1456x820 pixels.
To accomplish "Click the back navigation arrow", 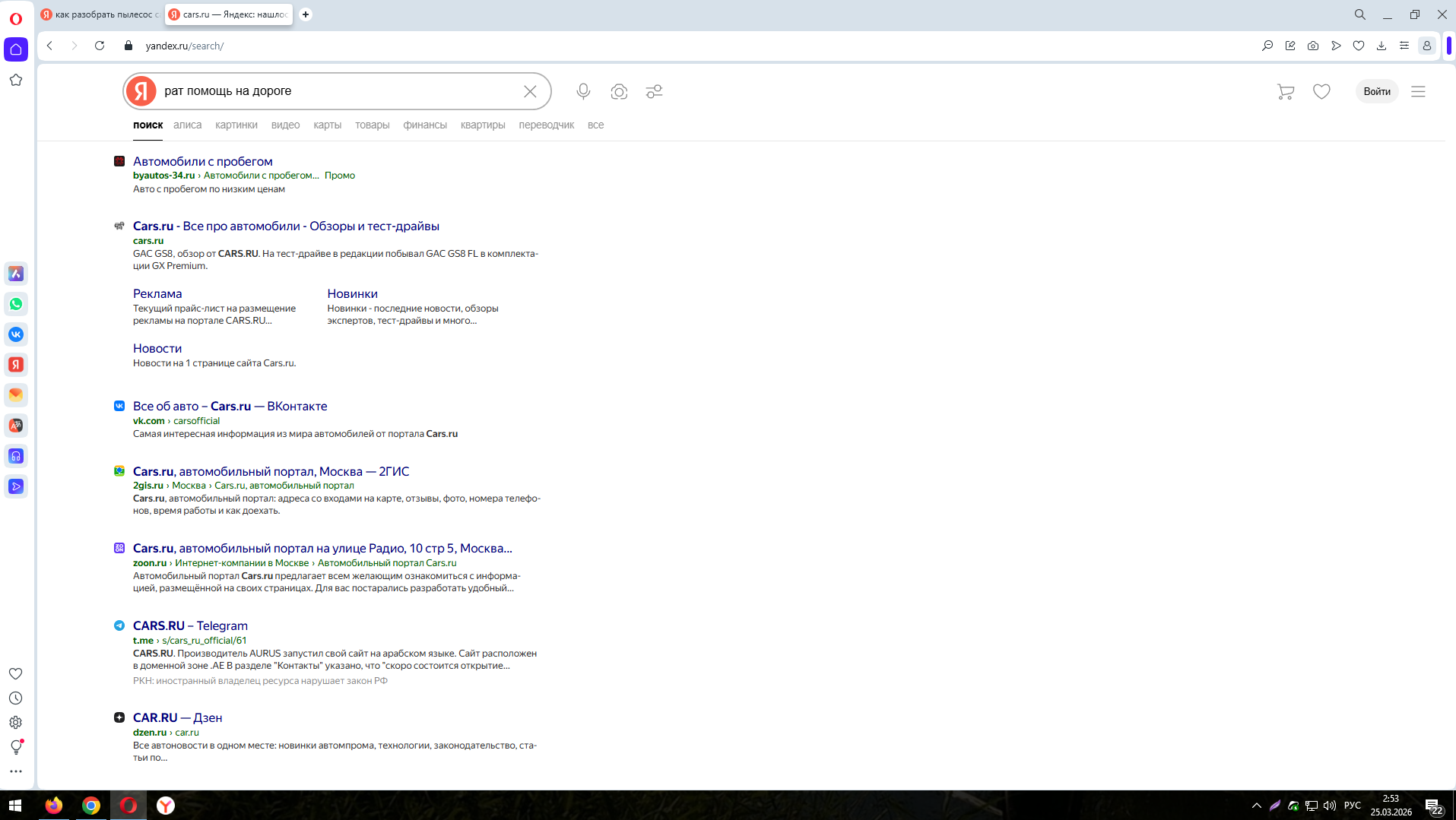I will click(x=50, y=46).
